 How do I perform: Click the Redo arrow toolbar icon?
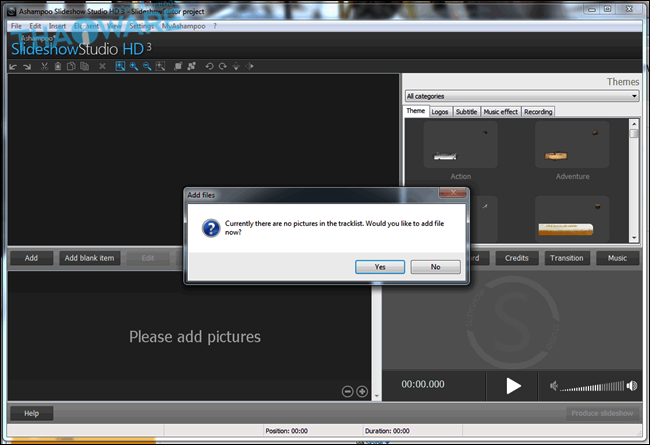click(x=27, y=66)
